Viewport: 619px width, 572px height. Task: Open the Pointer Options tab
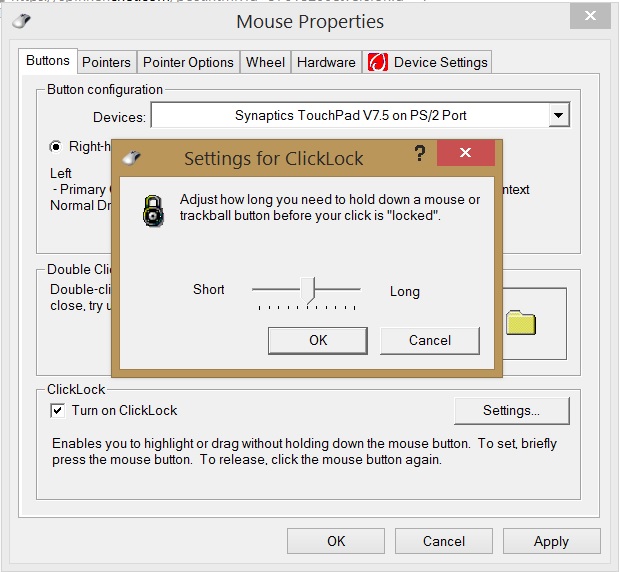click(188, 62)
